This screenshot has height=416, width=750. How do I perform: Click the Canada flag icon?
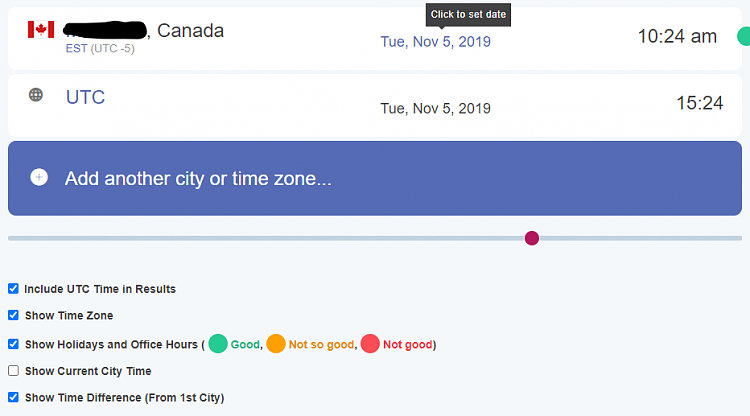(41, 30)
